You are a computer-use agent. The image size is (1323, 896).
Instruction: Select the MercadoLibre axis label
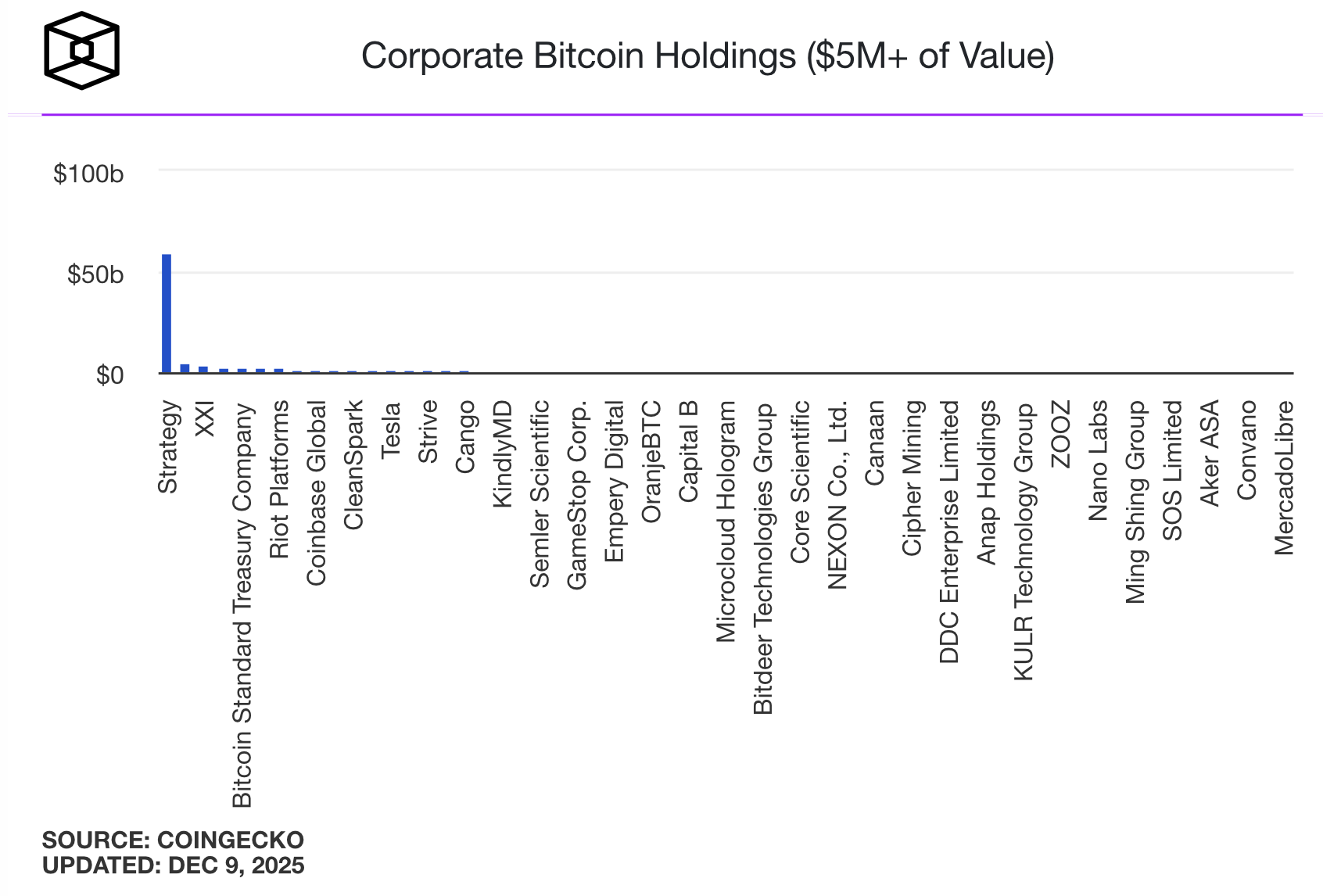pyautogui.click(x=1284, y=478)
